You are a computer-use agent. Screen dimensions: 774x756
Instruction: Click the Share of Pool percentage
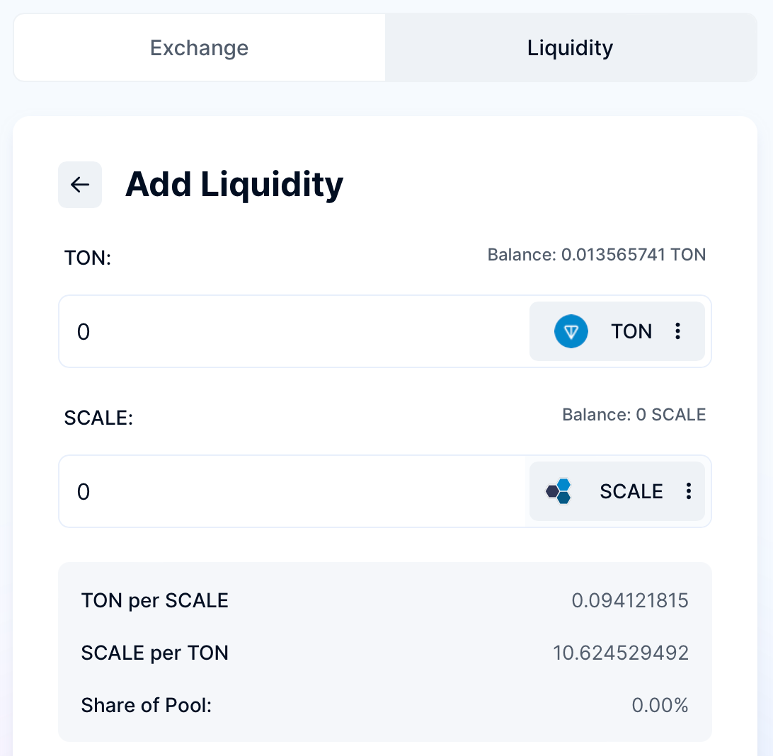660,705
